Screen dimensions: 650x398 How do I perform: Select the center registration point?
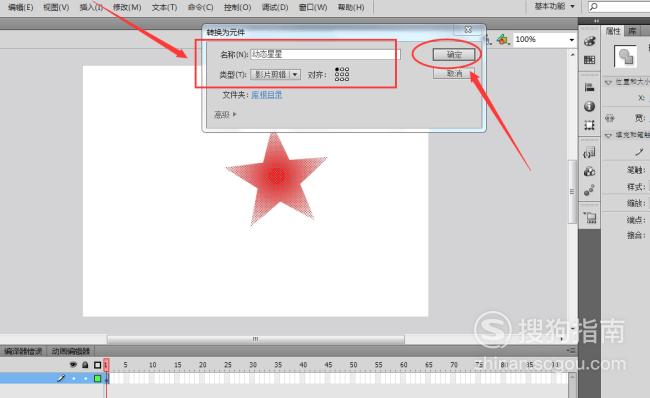[x=342, y=74]
